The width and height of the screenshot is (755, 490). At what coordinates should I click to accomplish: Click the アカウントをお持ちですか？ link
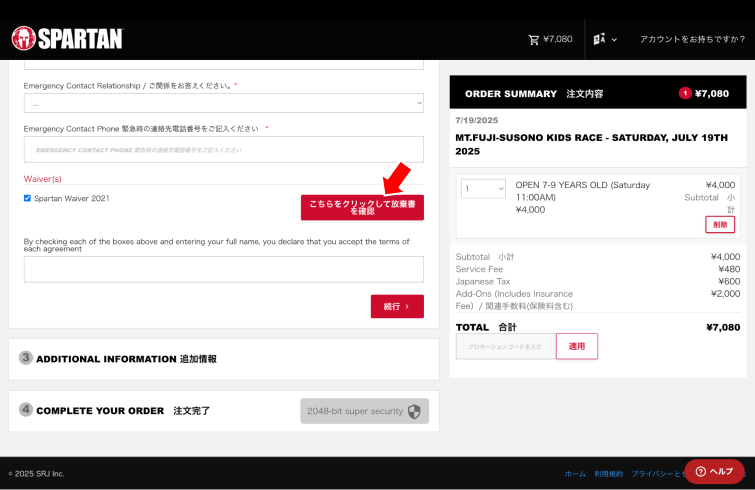(x=692, y=39)
